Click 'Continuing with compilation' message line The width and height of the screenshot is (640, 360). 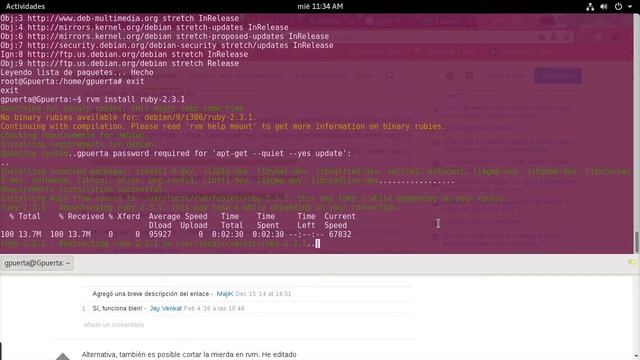[223, 126]
